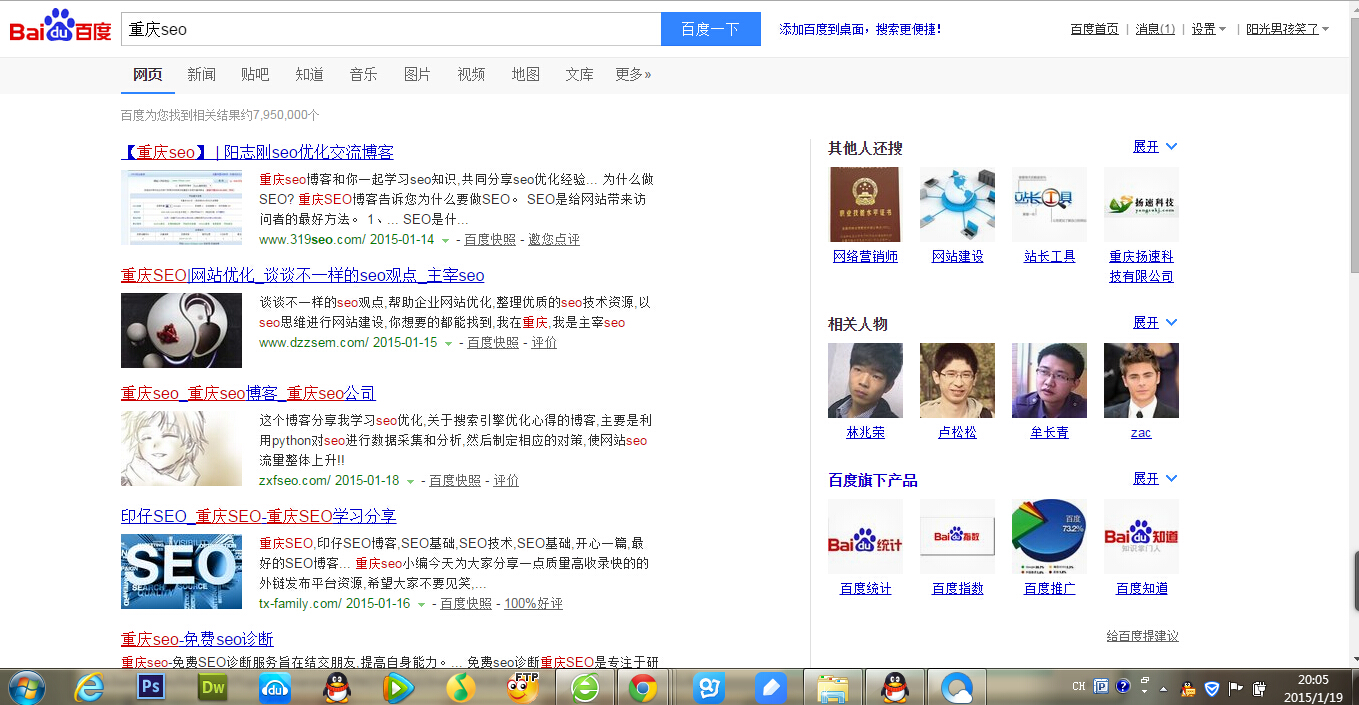Expand the green arrow after www.319seo.com date
This screenshot has width=1359, height=705.
click(446, 241)
